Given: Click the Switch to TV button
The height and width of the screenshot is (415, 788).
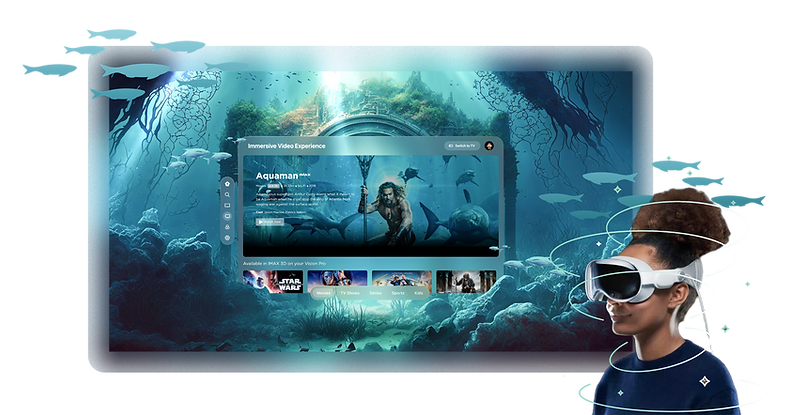Looking at the screenshot, I should point(462,146).
